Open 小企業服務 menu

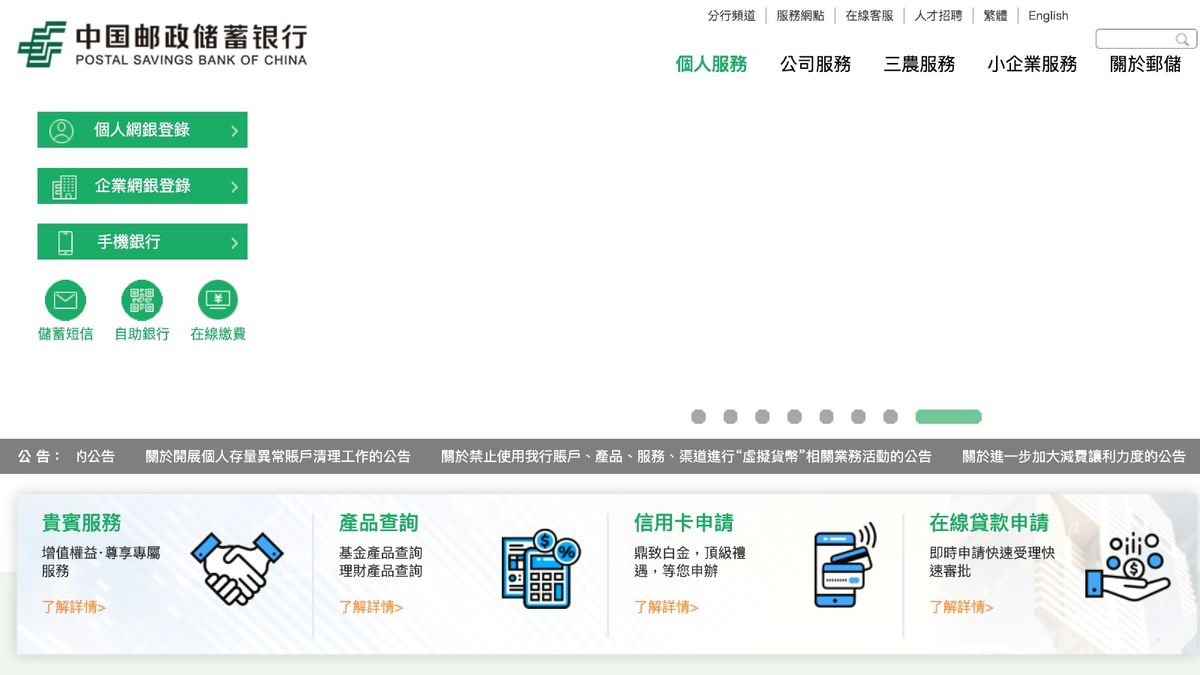(1032, 64)
